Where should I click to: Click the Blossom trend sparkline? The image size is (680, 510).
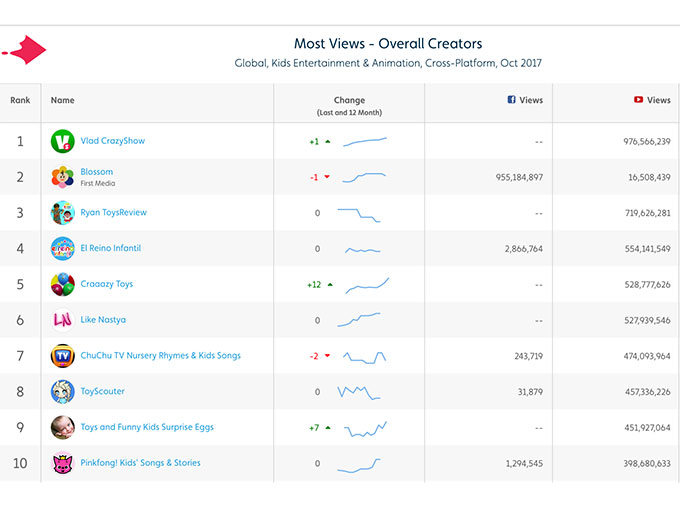pos(364,177)
